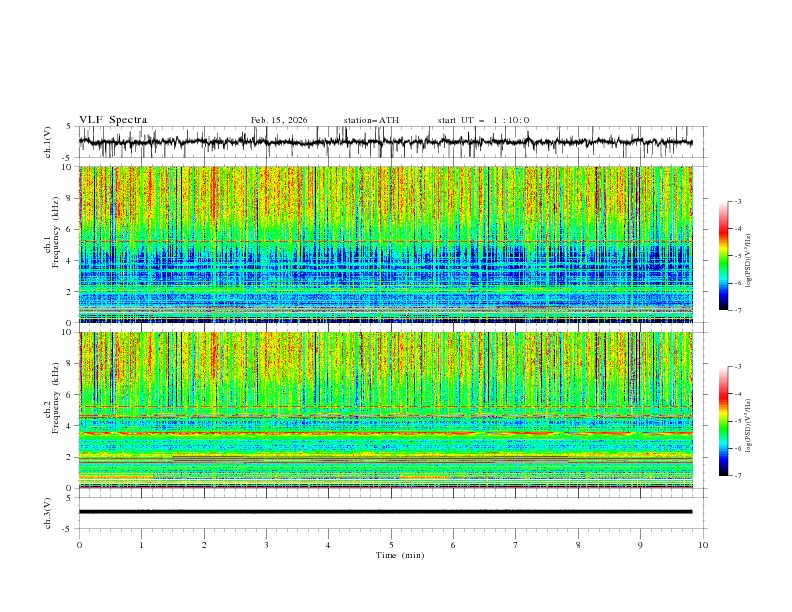The image size is (792, 612).
Task: Click the "-5" tick on ch.2 colorbar
Action: pos(737,421)
